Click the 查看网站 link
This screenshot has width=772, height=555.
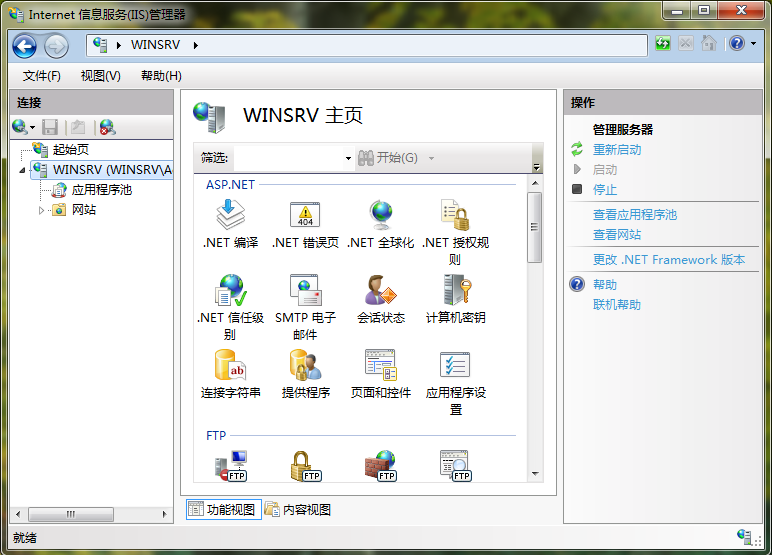pos(617,235)
